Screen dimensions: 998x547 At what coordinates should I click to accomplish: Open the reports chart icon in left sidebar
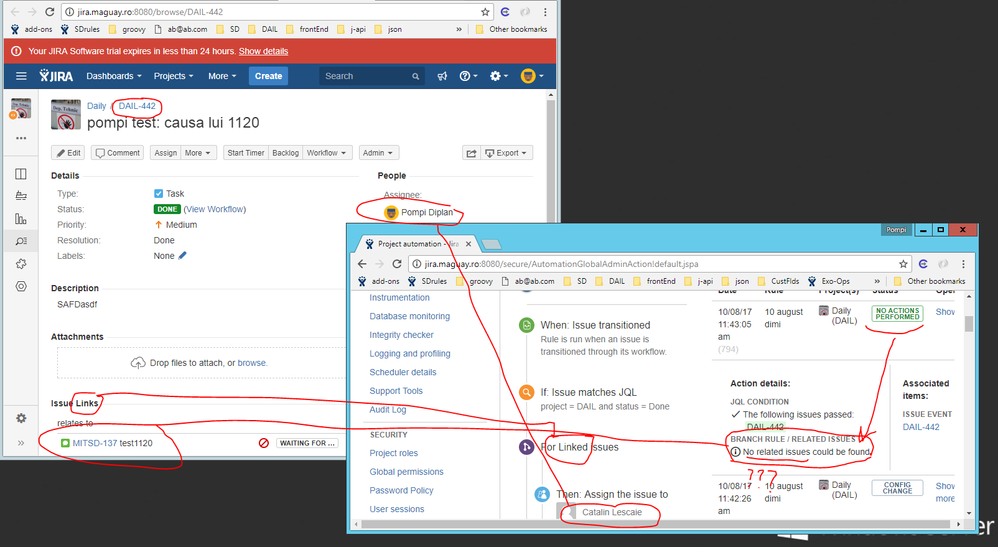point(21,218)
